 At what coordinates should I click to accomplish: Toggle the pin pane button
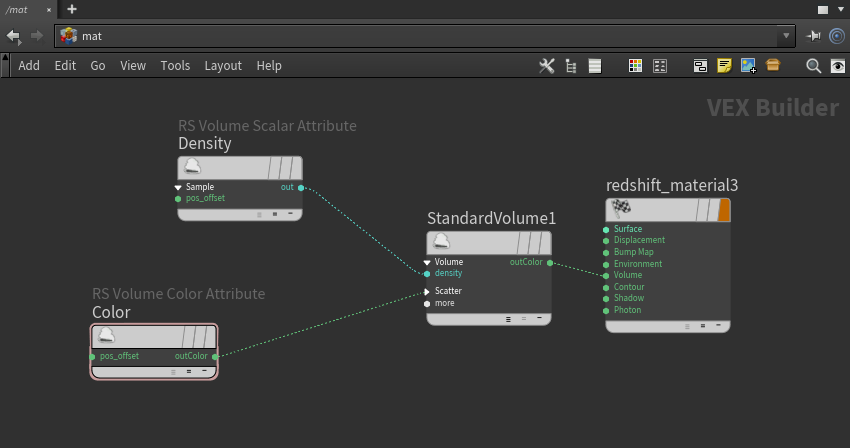[x=814, y=36]
